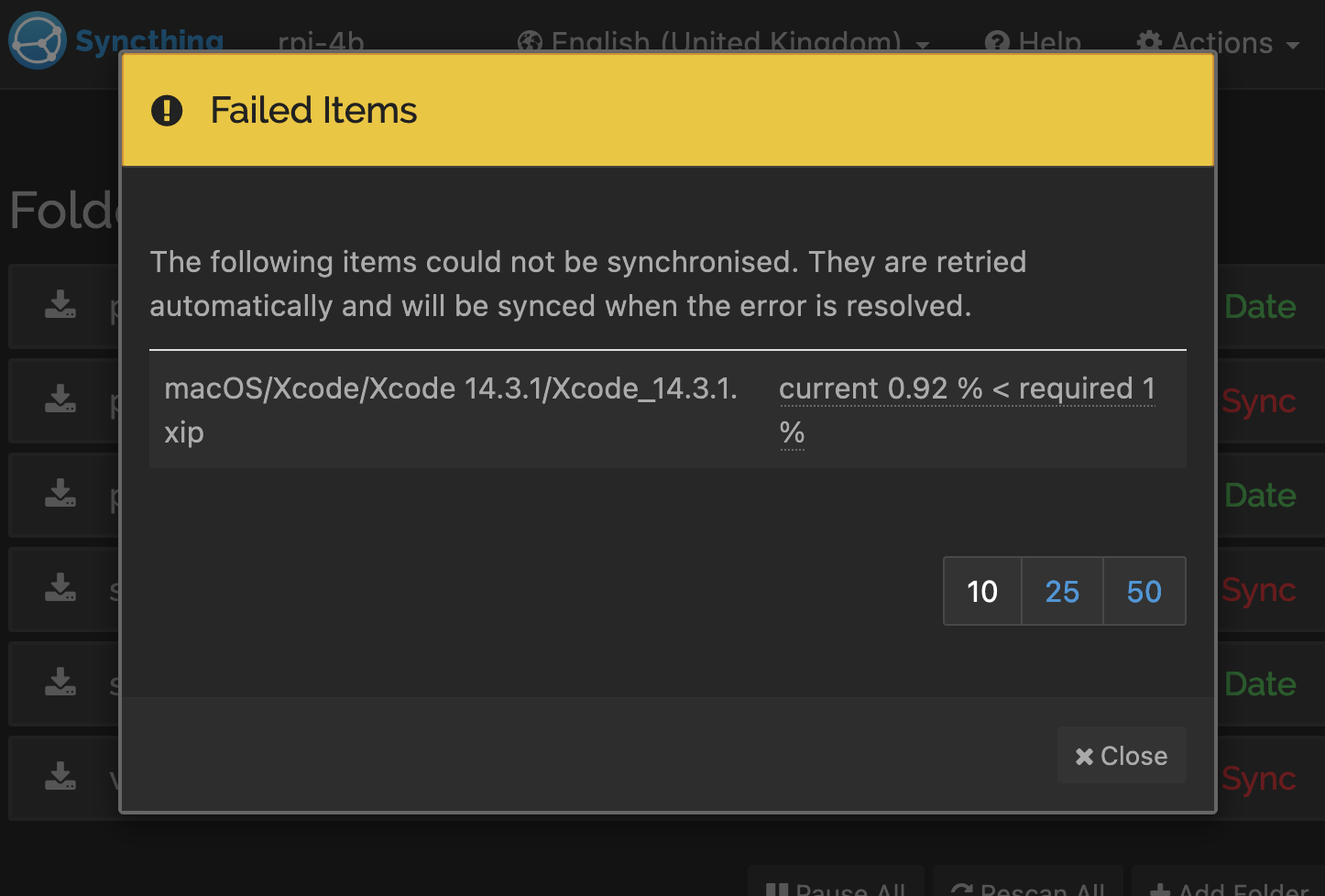Click the warning exclamation icon in header
This screenshot has height=896, width=1325.
tap(167, 111)
